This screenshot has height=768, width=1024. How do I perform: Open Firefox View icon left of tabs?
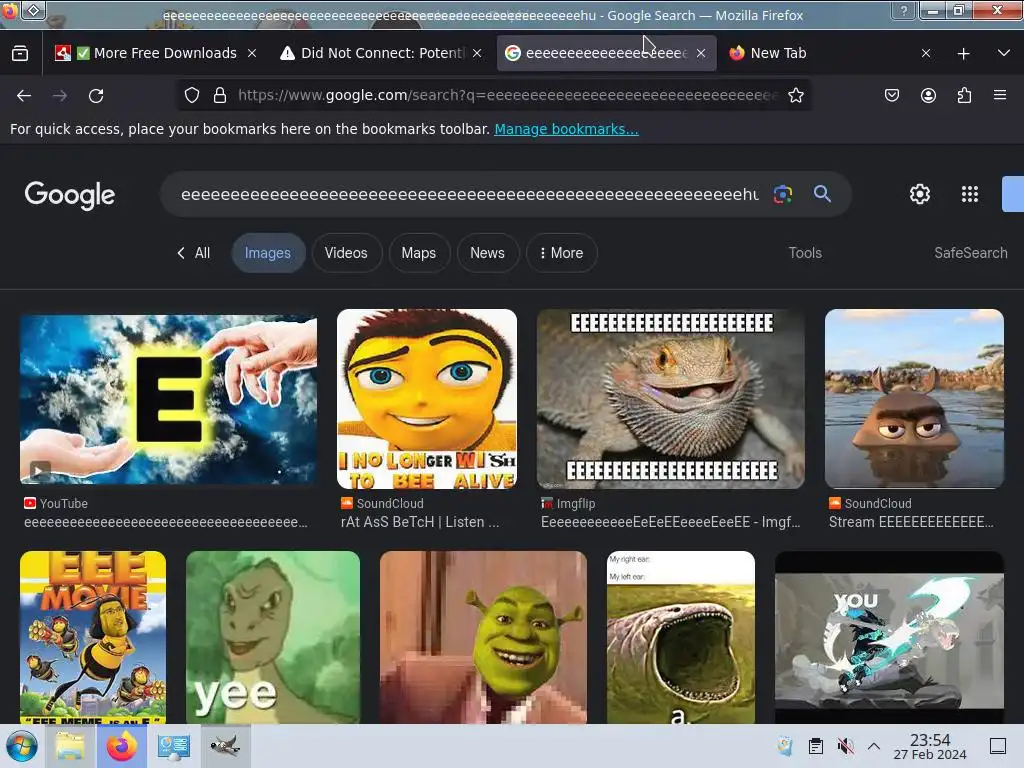coord(20,53)
